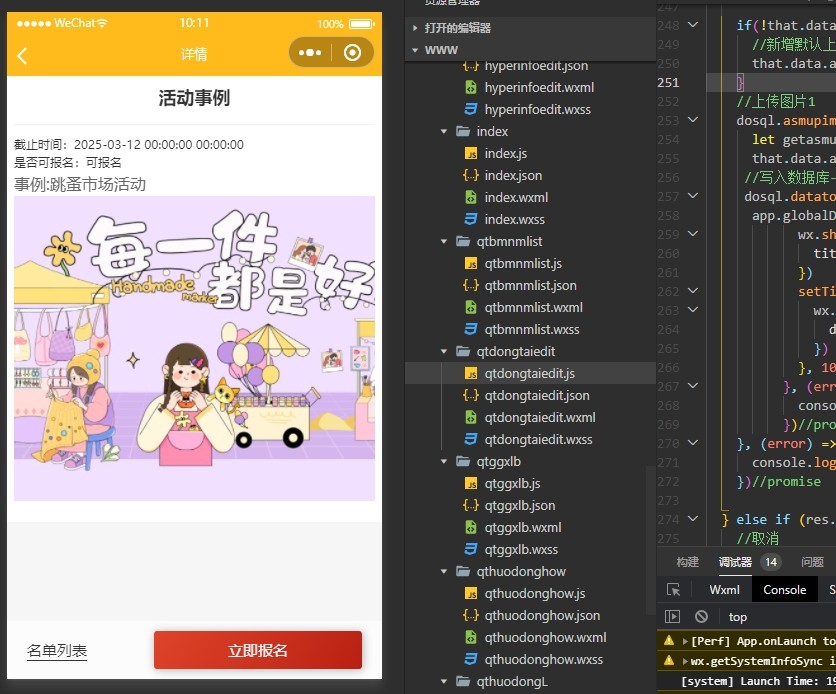The image size is (836, 694).
Task: Open index.wxml file
Action: click(x=516, y=197)
